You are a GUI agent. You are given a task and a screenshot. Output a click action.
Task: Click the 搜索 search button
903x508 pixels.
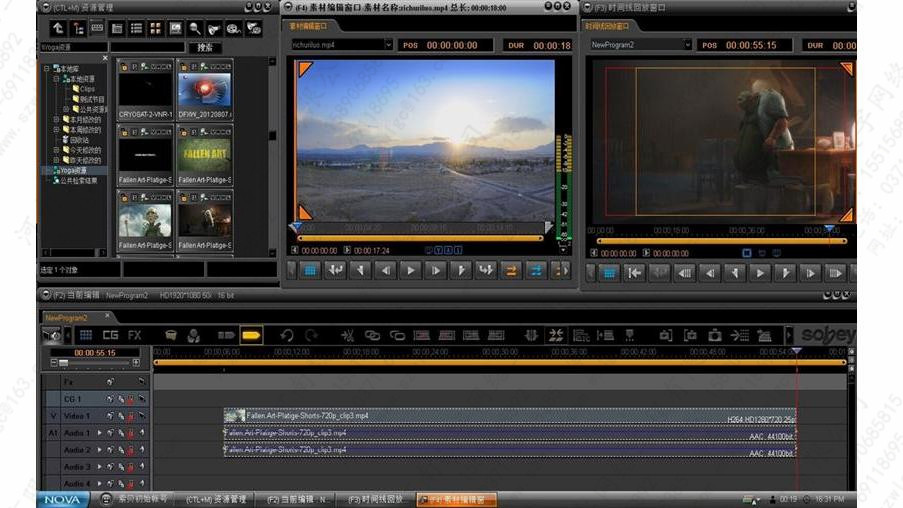(x=205, y=47)
